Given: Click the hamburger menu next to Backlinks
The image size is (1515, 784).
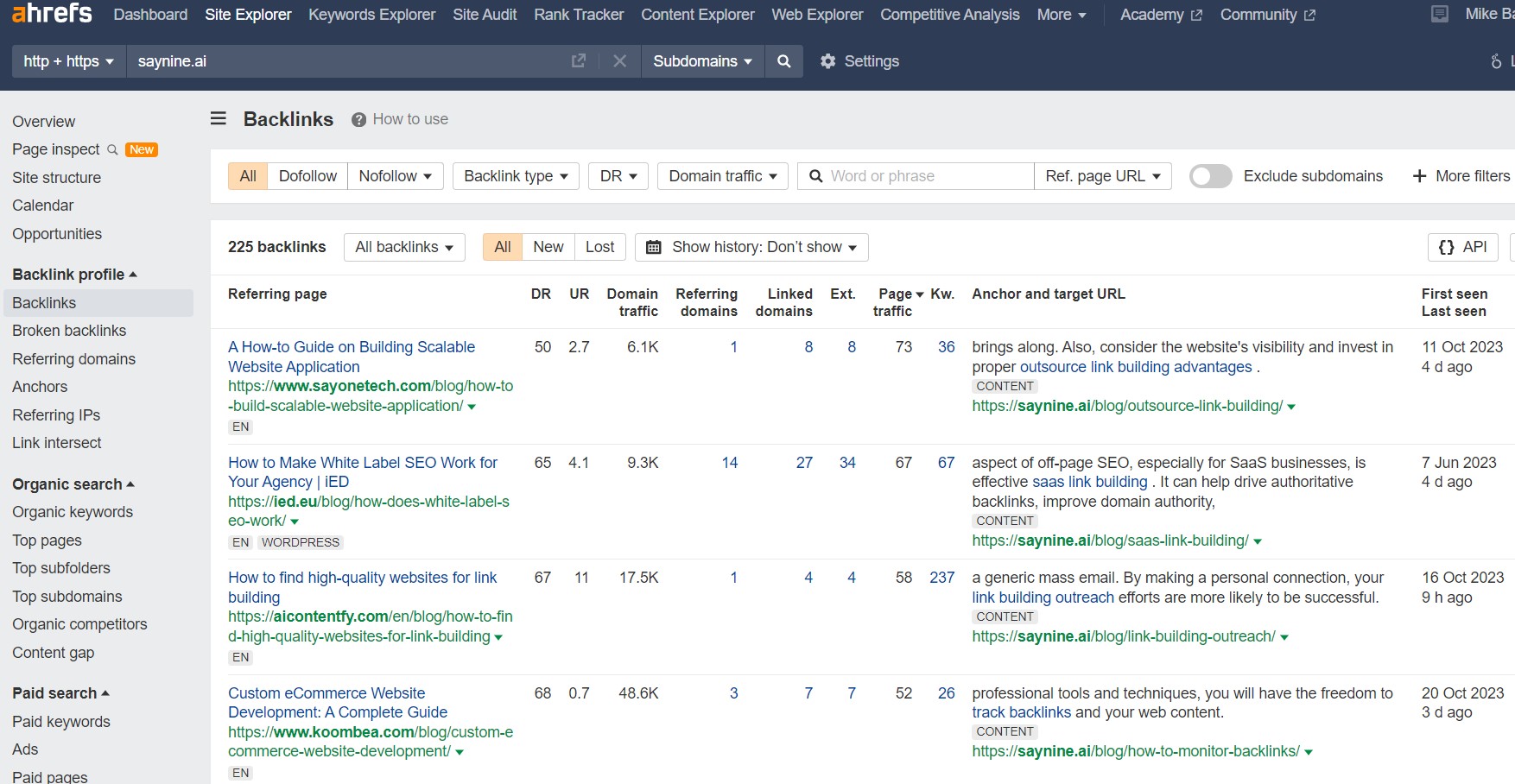Looking at the screenshot, I should click(x=219, y=118).
